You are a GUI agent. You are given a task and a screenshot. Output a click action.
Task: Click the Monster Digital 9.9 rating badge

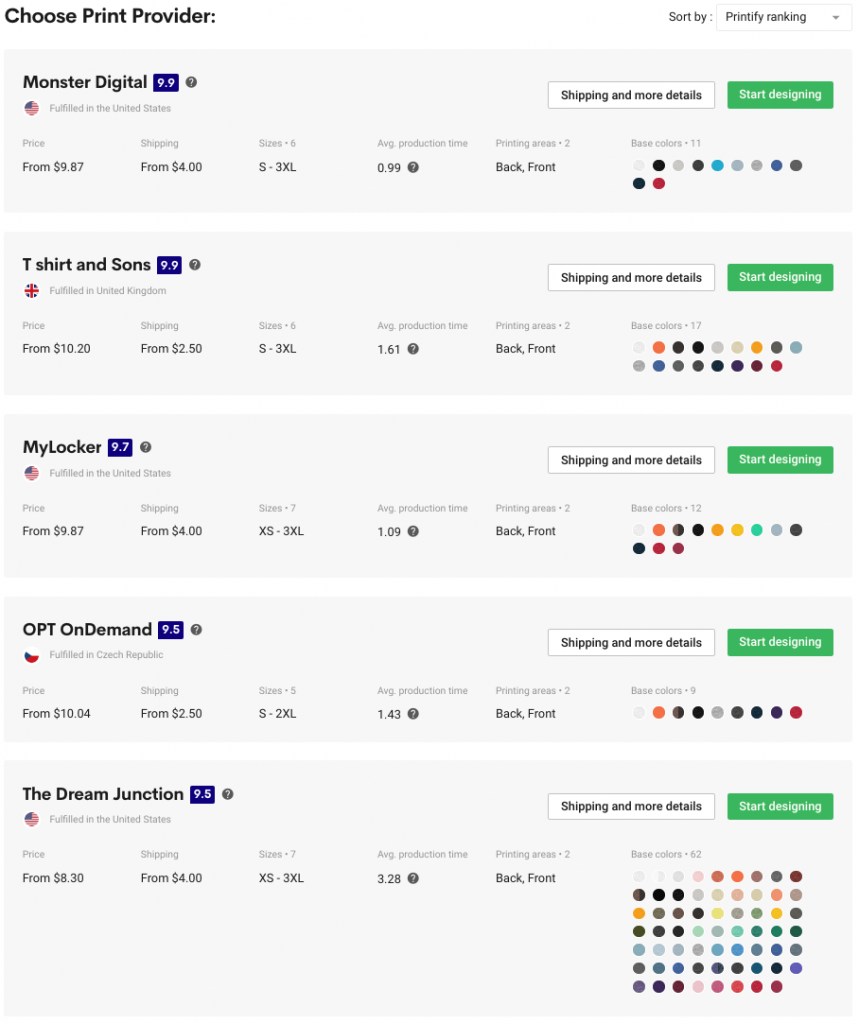pos(166,82)
